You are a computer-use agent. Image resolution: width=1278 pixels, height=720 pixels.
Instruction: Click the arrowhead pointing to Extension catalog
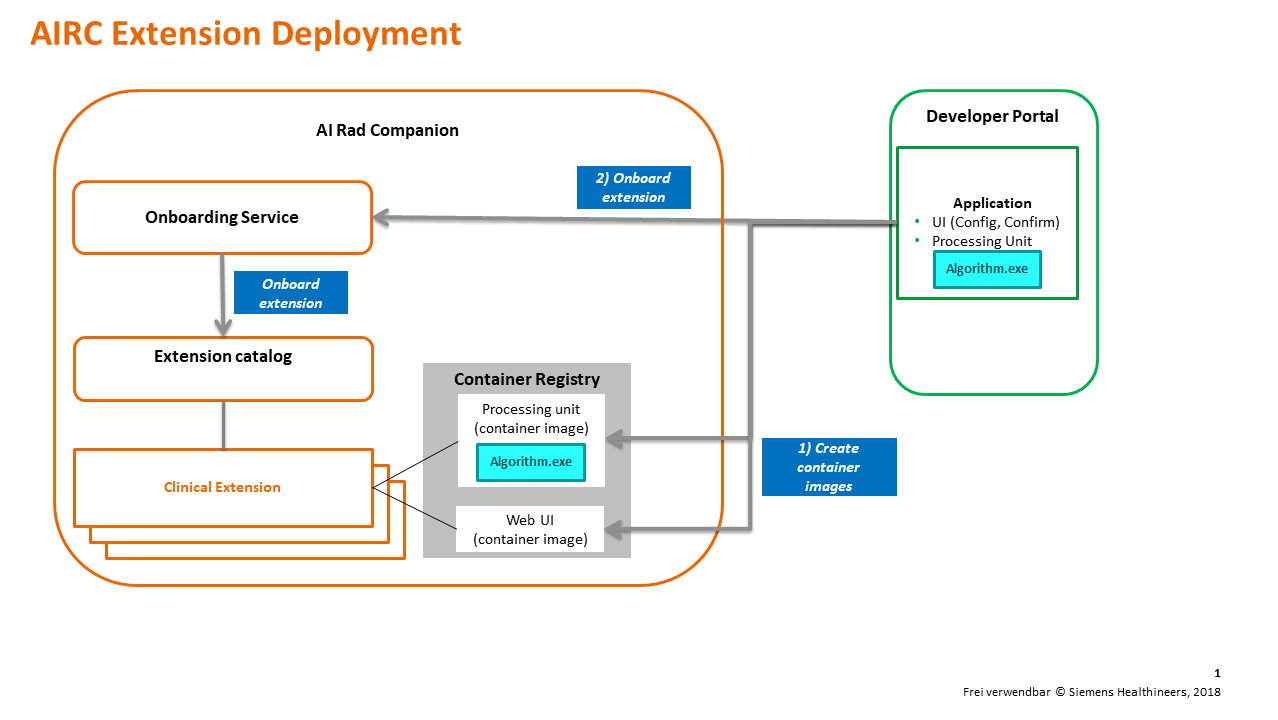point(222,327)
